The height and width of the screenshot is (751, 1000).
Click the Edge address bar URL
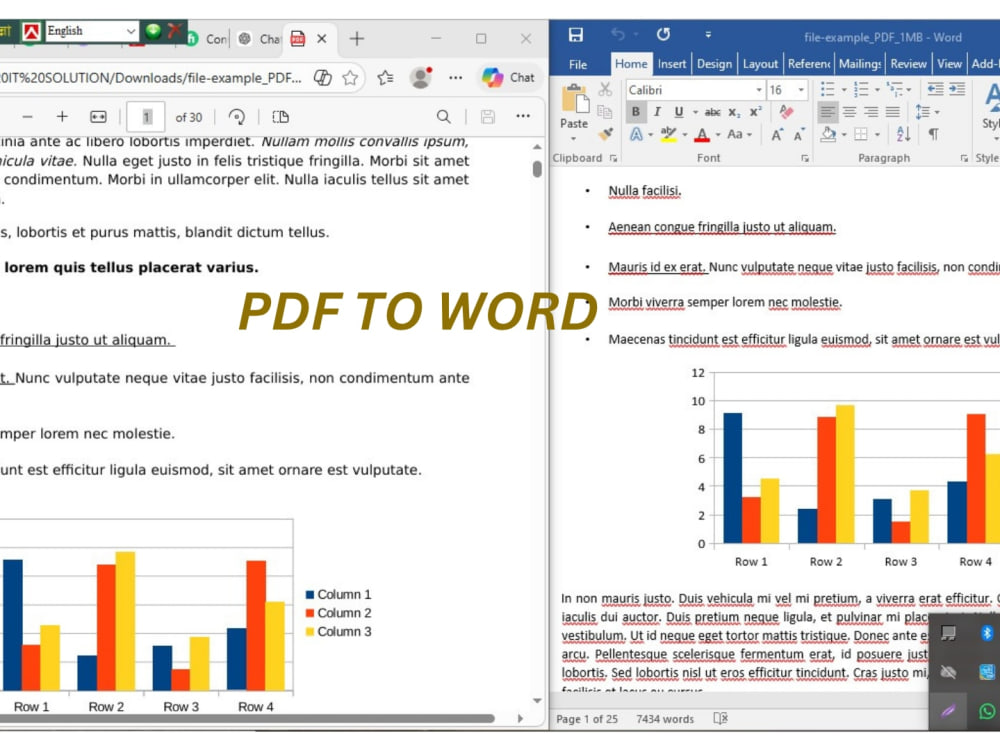151,78
